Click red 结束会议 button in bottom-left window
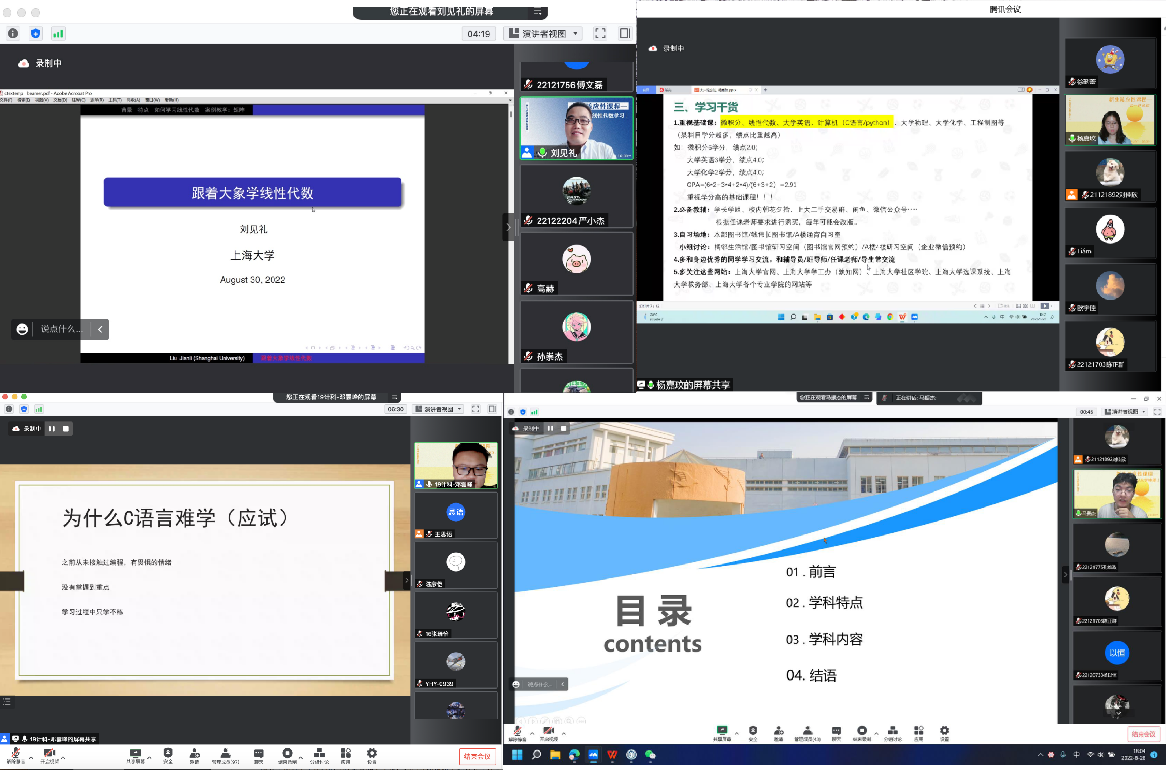Screen dimensions: 1167x771 click(477, 756)
